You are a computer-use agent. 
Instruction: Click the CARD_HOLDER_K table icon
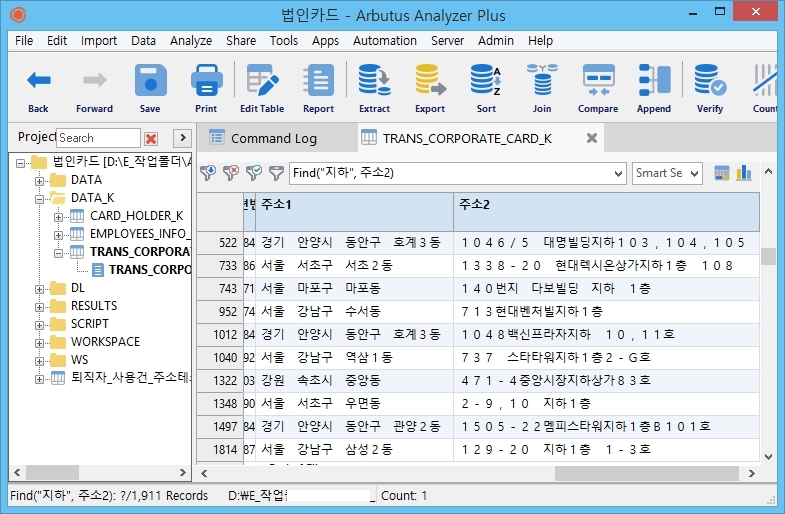click(77, 216)
